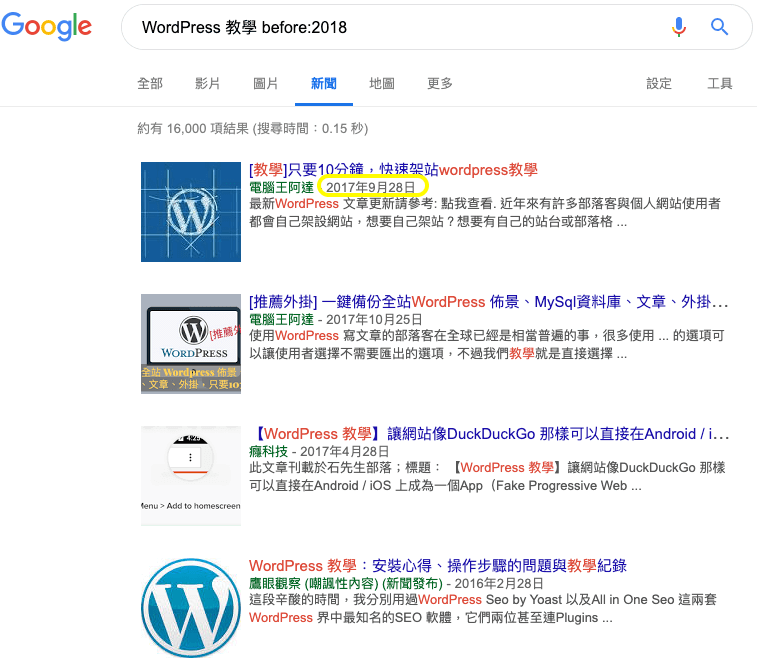Image resolution: width=757 pixels, height=658 pixels.
Task: Open result 只要10分鐘，快速架站wordpress教學
Action: tap(393, 169)
